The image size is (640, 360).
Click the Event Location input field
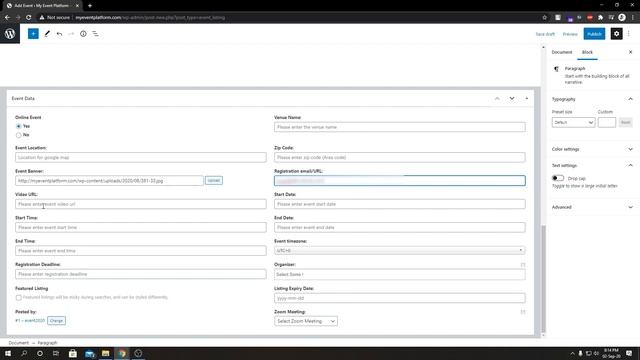click(141, 157)
